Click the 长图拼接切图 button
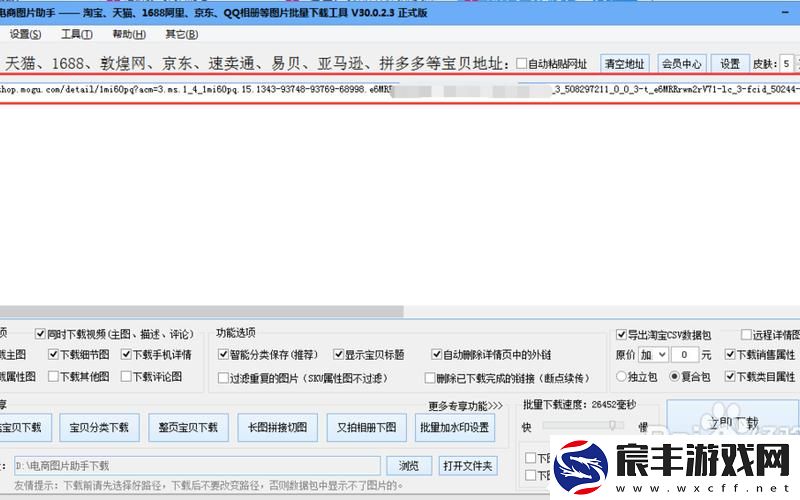 point(278,428)
